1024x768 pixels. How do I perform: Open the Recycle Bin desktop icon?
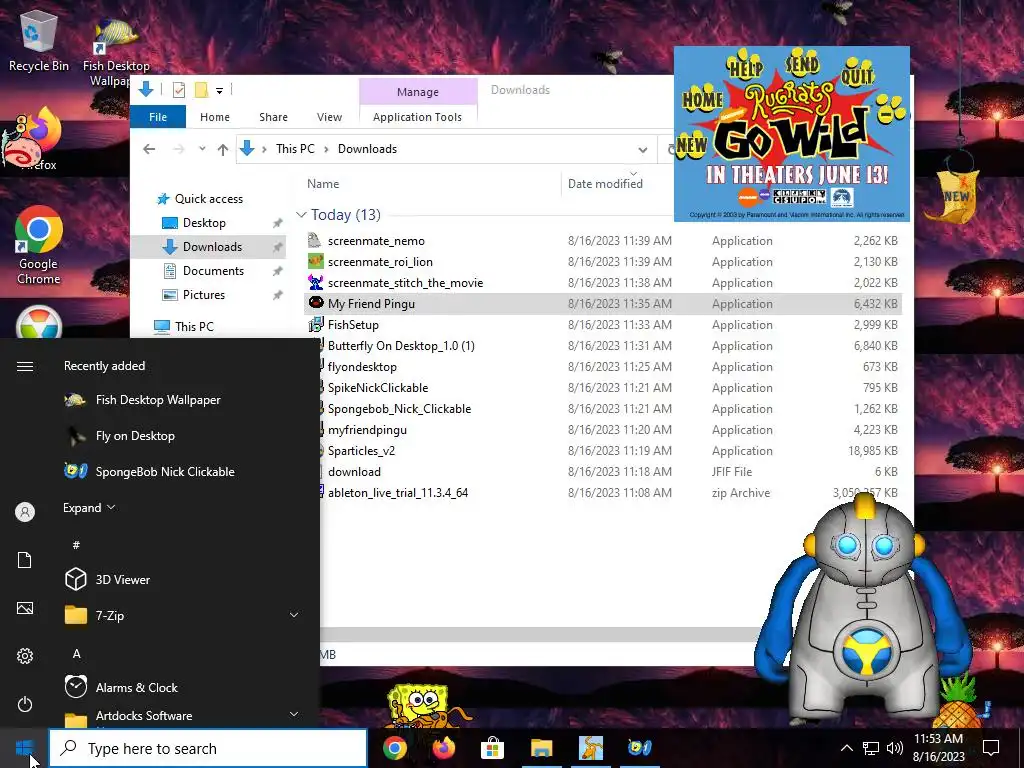coord(39,42)
